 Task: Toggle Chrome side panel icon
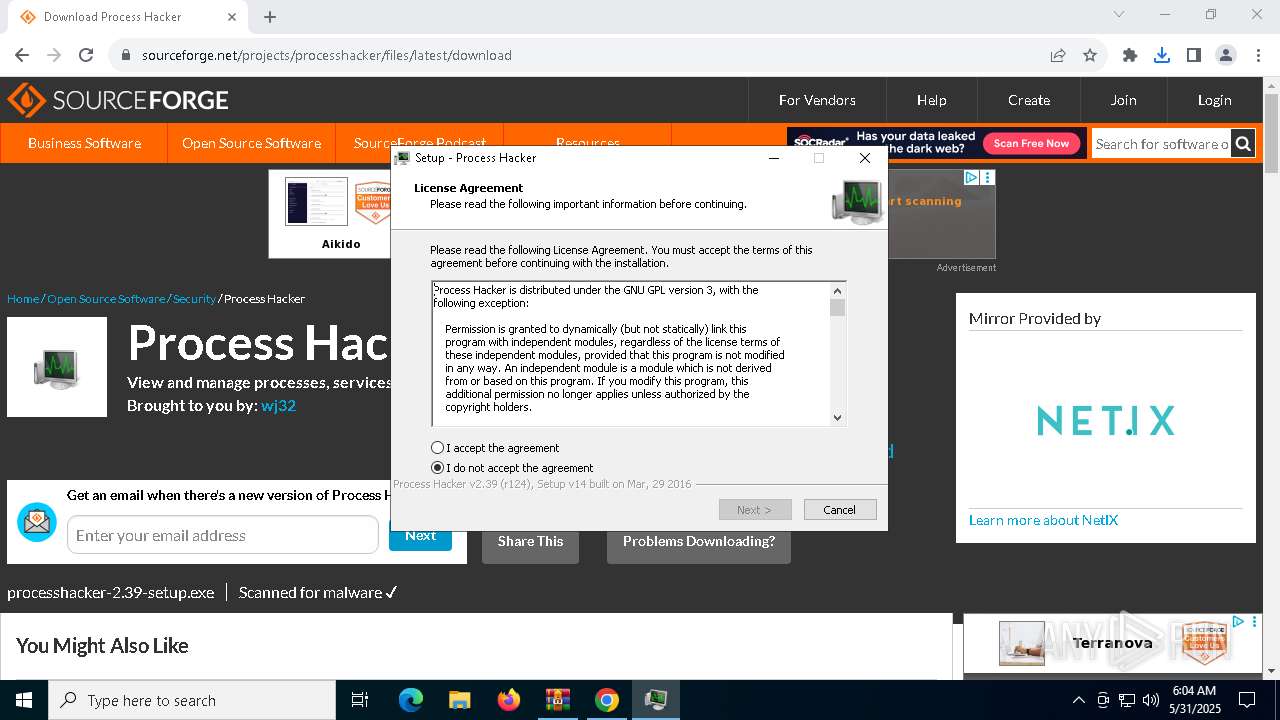point(1194,55)
